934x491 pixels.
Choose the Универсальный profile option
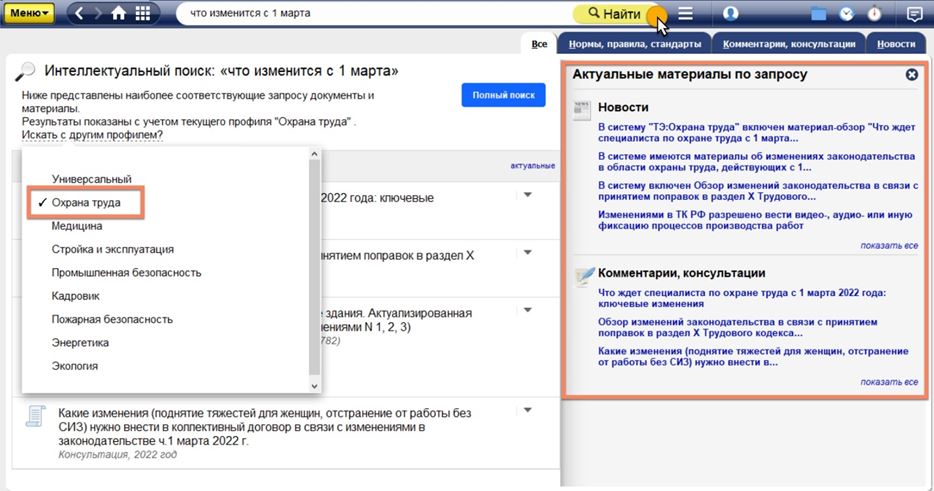point(92,179)
